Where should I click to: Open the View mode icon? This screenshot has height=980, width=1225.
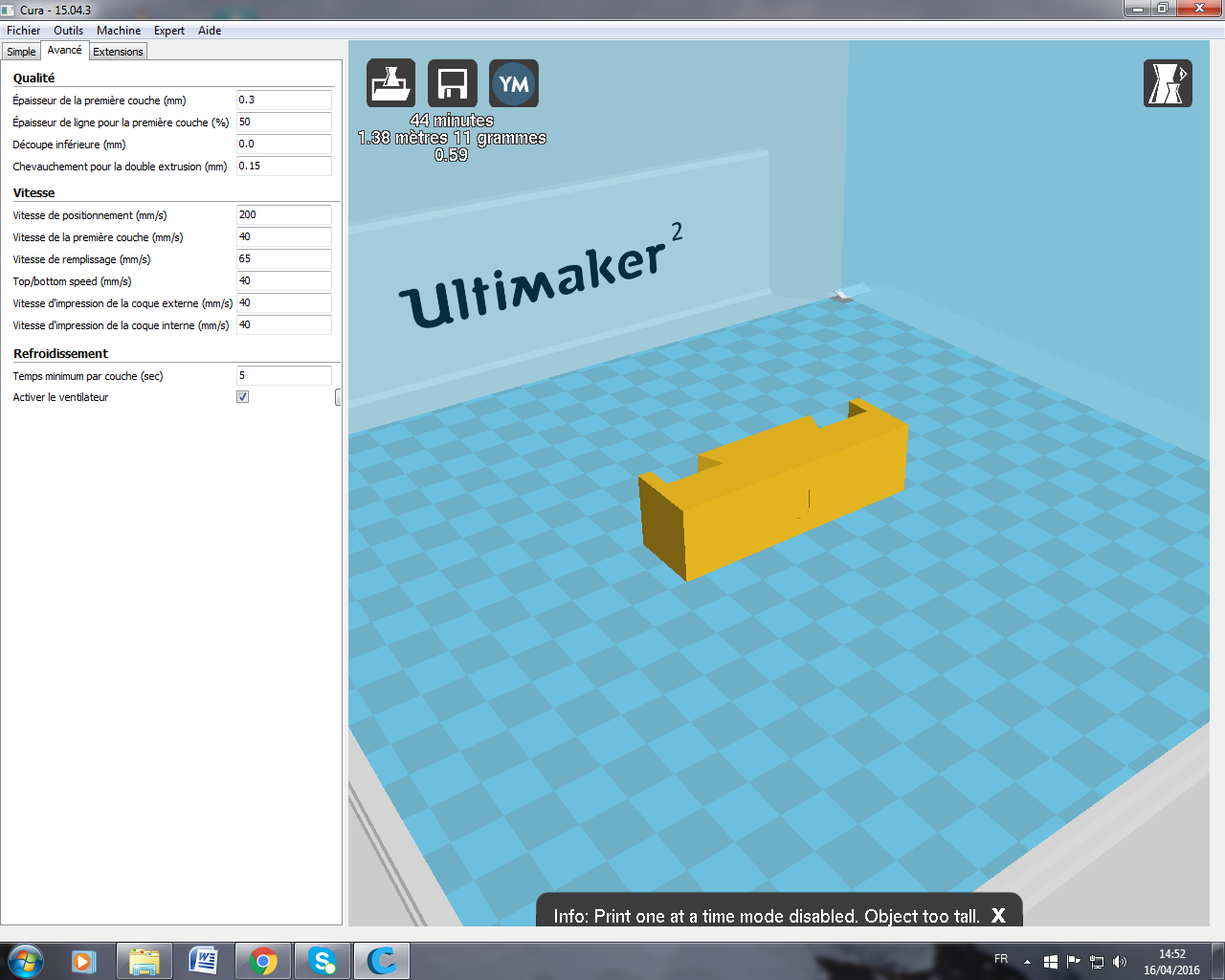1168,83
